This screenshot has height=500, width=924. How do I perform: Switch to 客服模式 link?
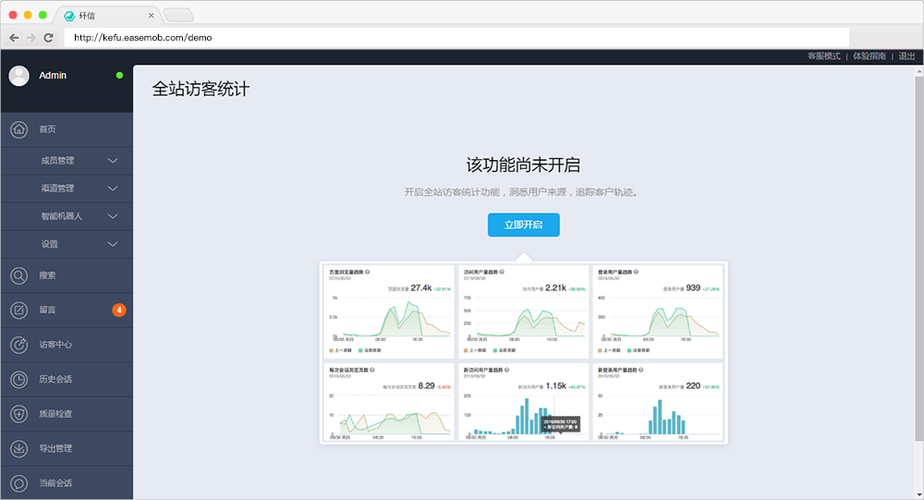pos(824,56)
